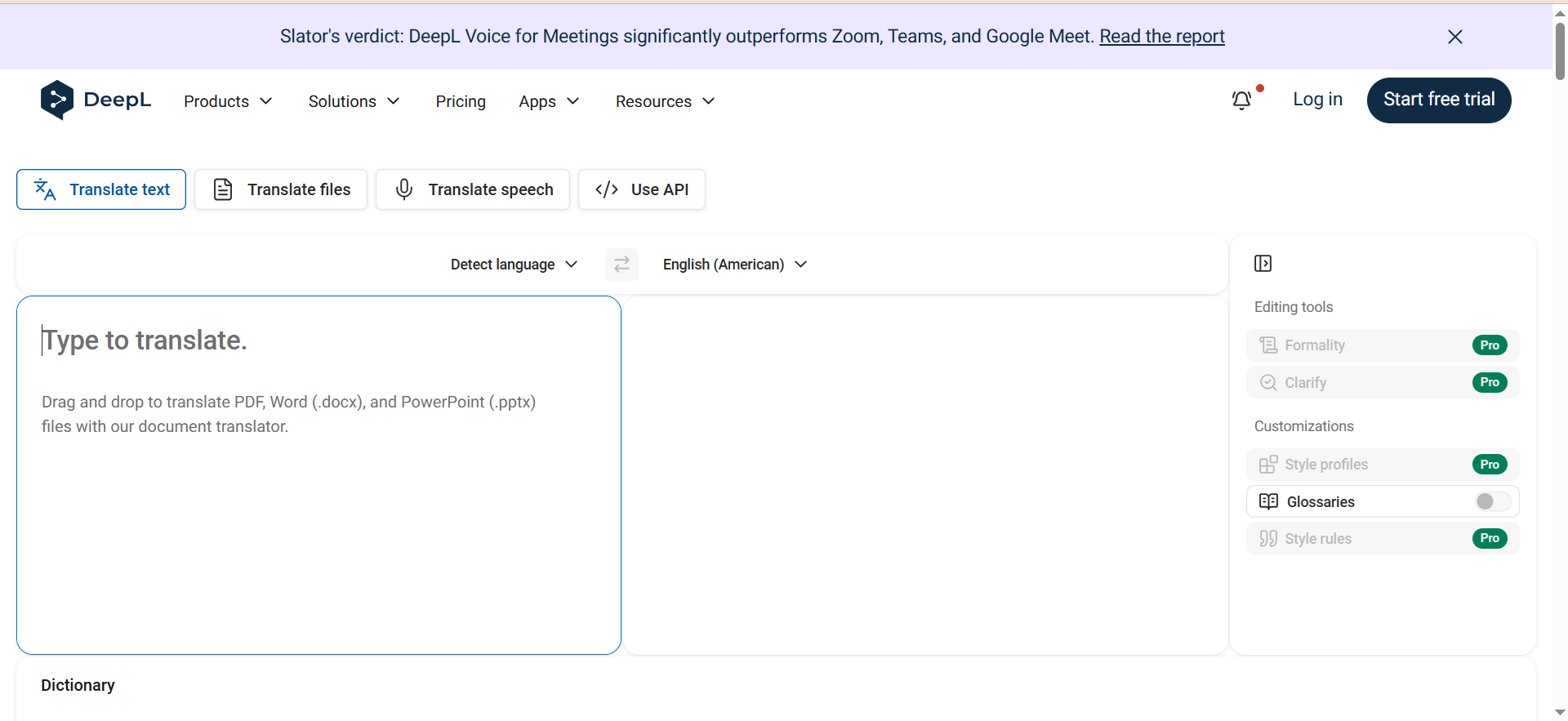This screenshot has height=721, width=1568.
Task: Switch to the Translate files tab
Action: 281,189
